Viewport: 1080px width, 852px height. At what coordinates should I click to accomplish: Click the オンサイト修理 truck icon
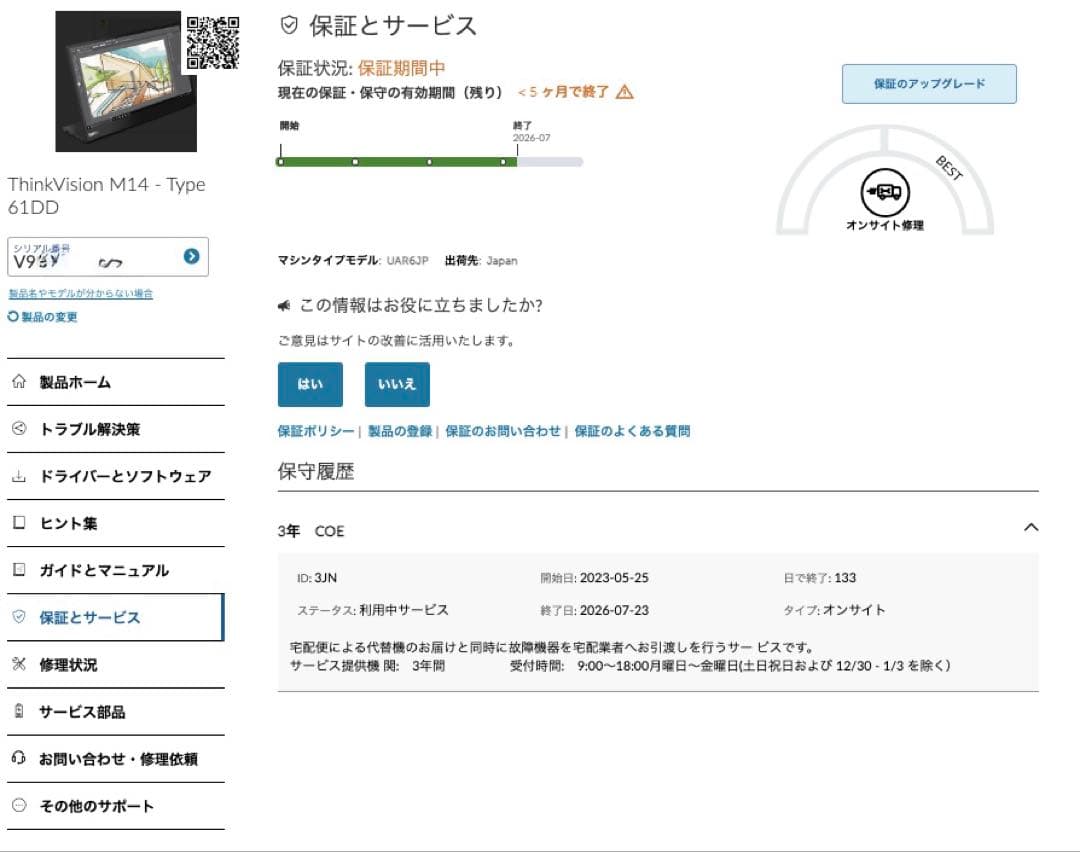pyautogui.click(x=885, y=192)
